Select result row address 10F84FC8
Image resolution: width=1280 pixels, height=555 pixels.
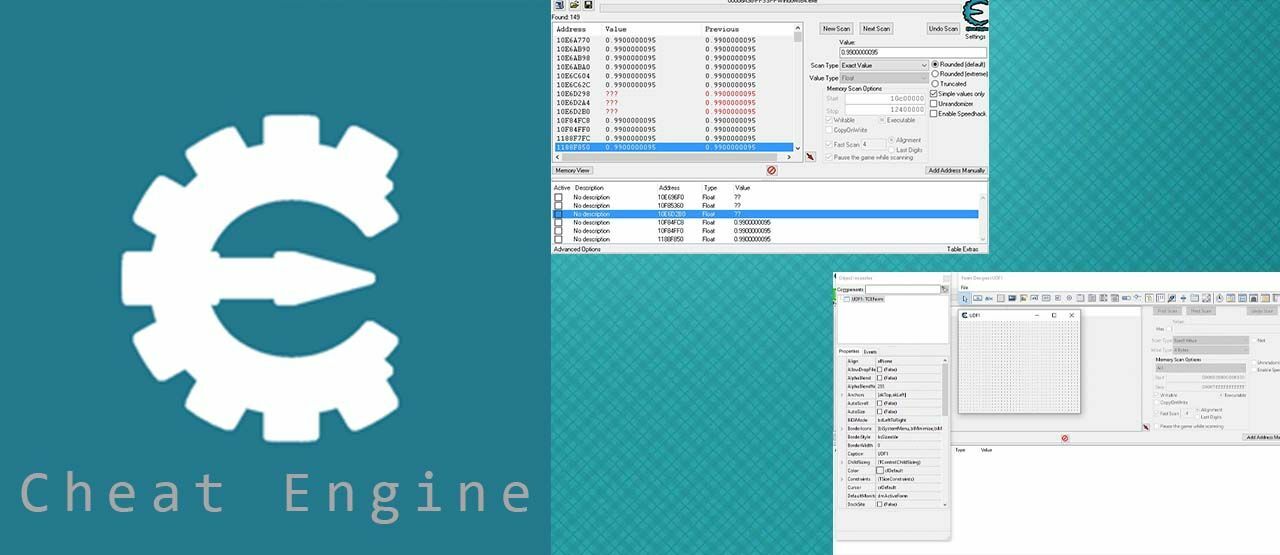coord(674,121)
